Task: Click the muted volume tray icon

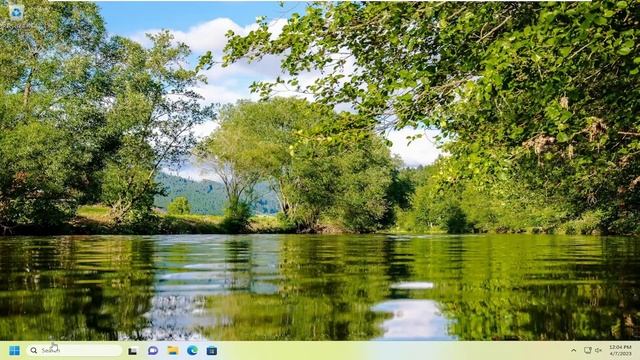Action: pyautogui.click(x=598, y=350)
